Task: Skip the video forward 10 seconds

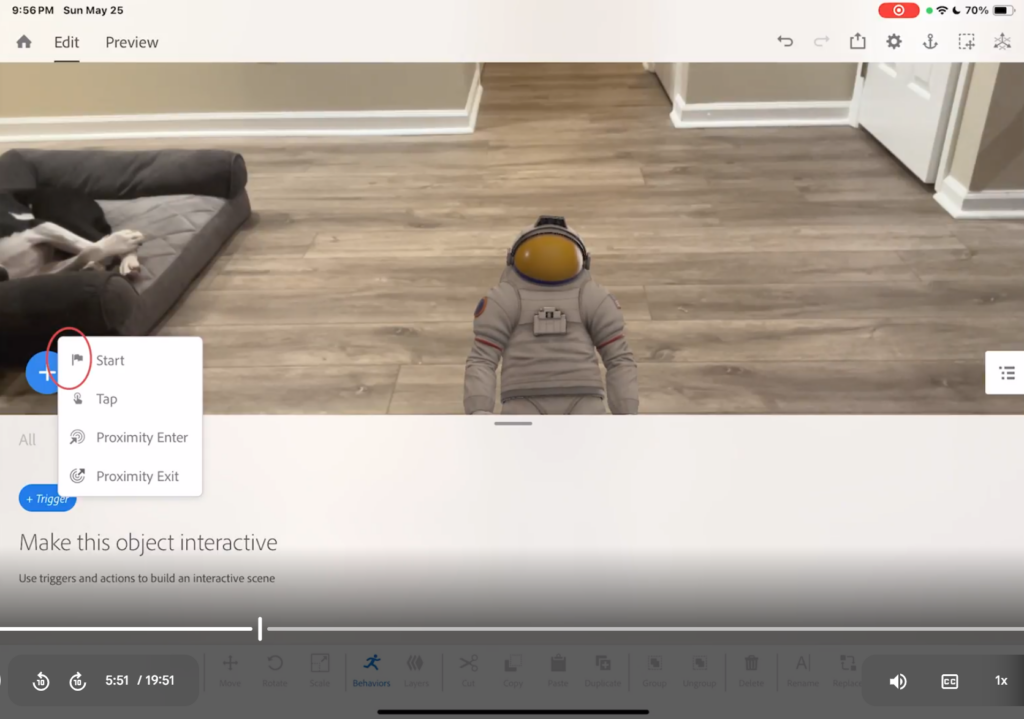Action: (78, 681)
